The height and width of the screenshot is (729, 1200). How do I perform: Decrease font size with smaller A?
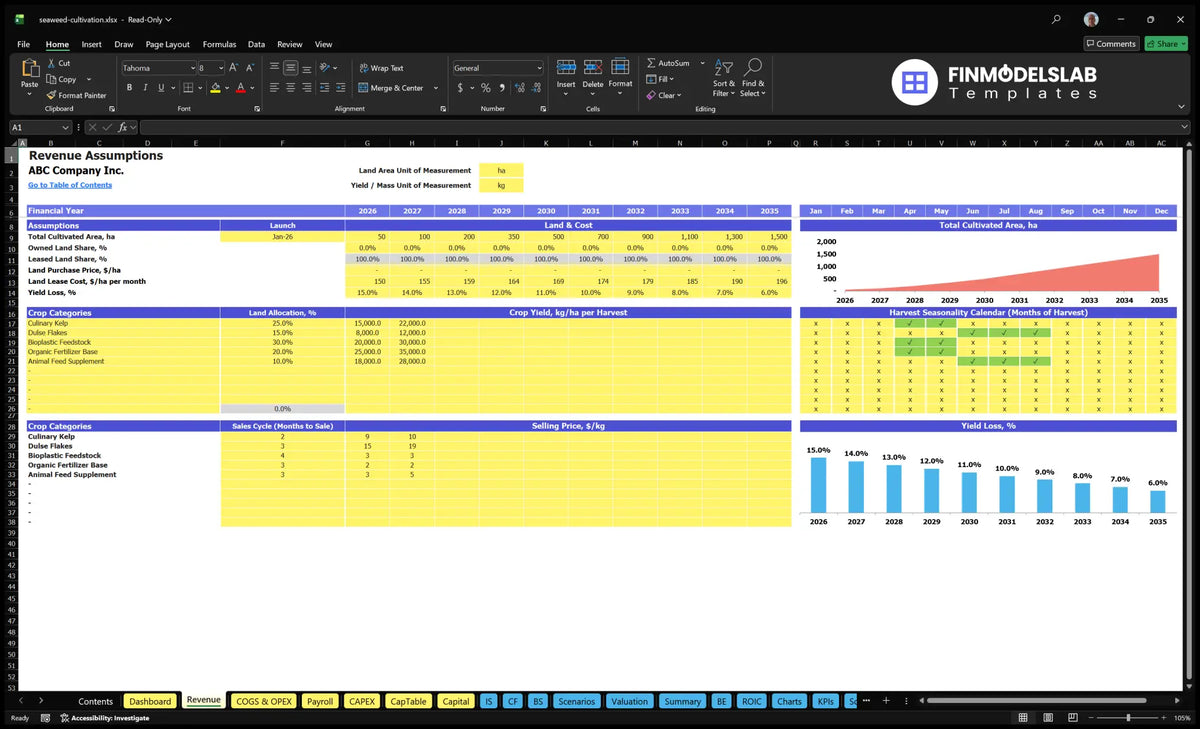249,68
